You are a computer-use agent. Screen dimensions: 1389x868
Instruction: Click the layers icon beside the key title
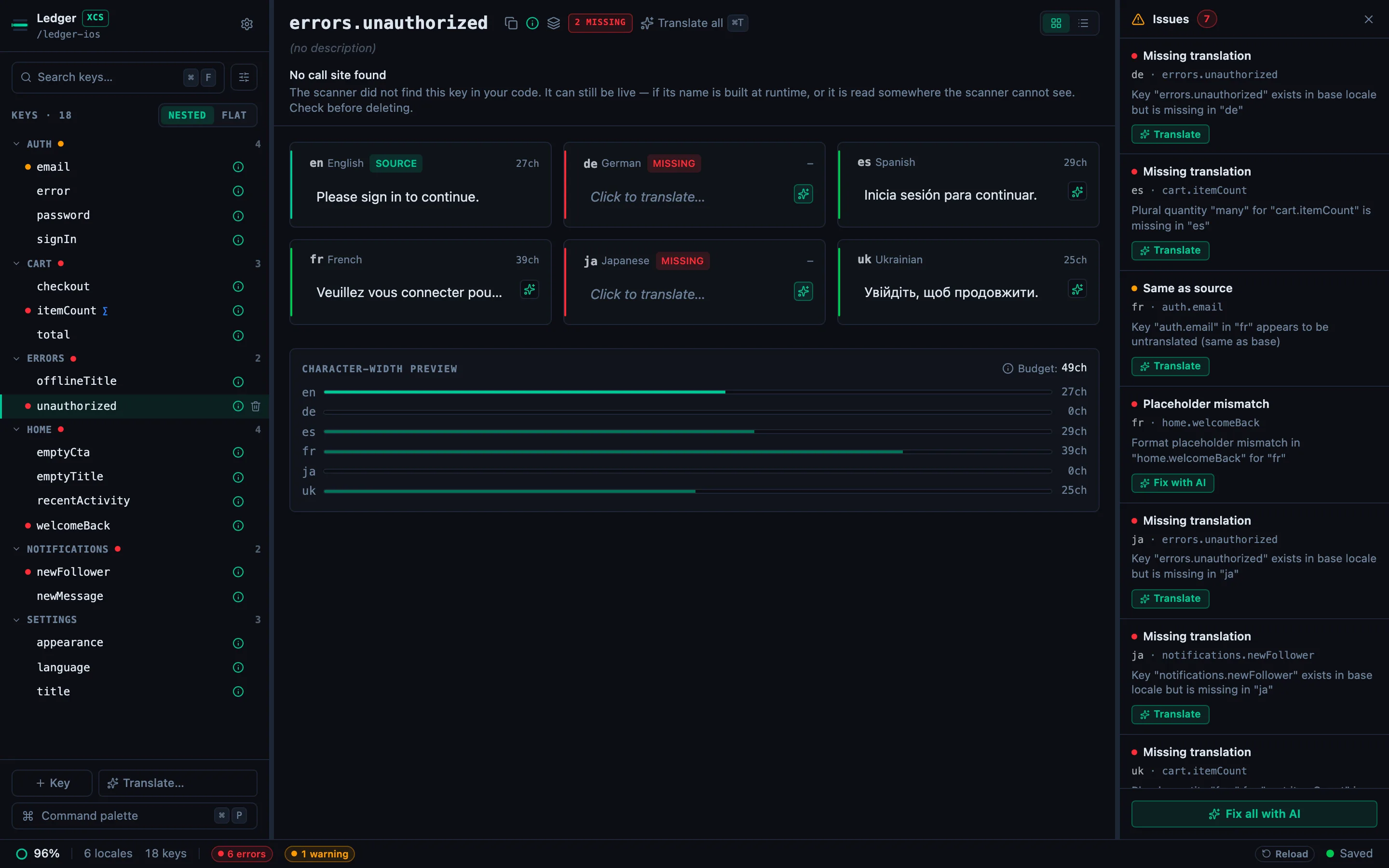pos(553,23)
